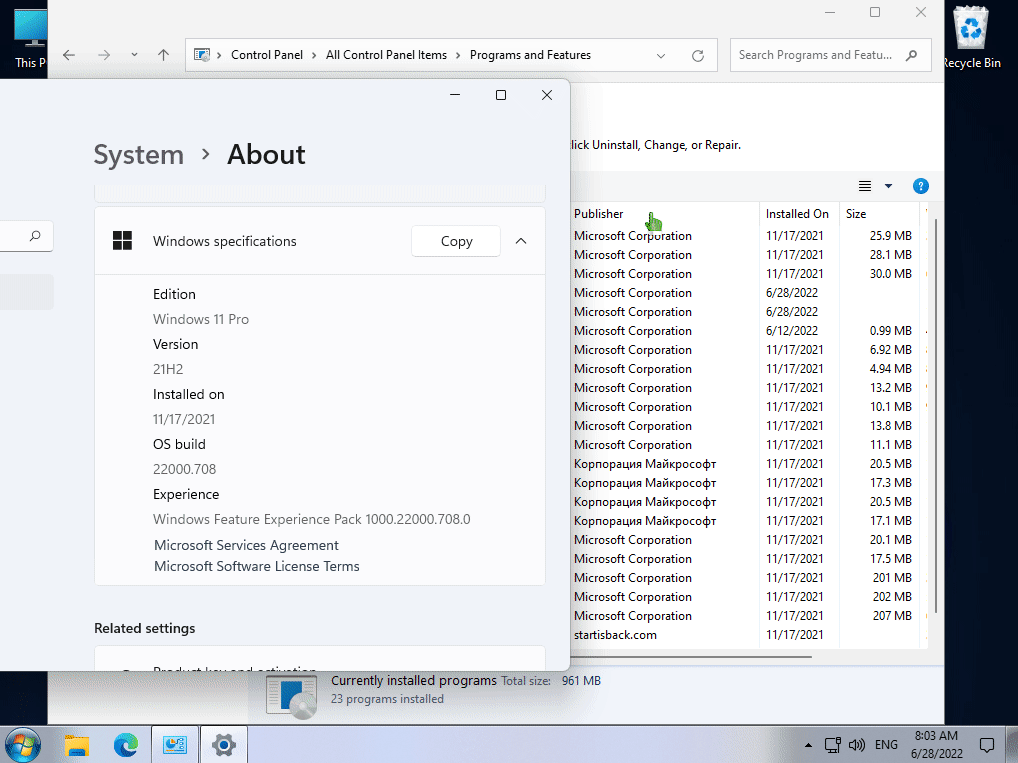Select the row sized 6.92 MB

747,350
